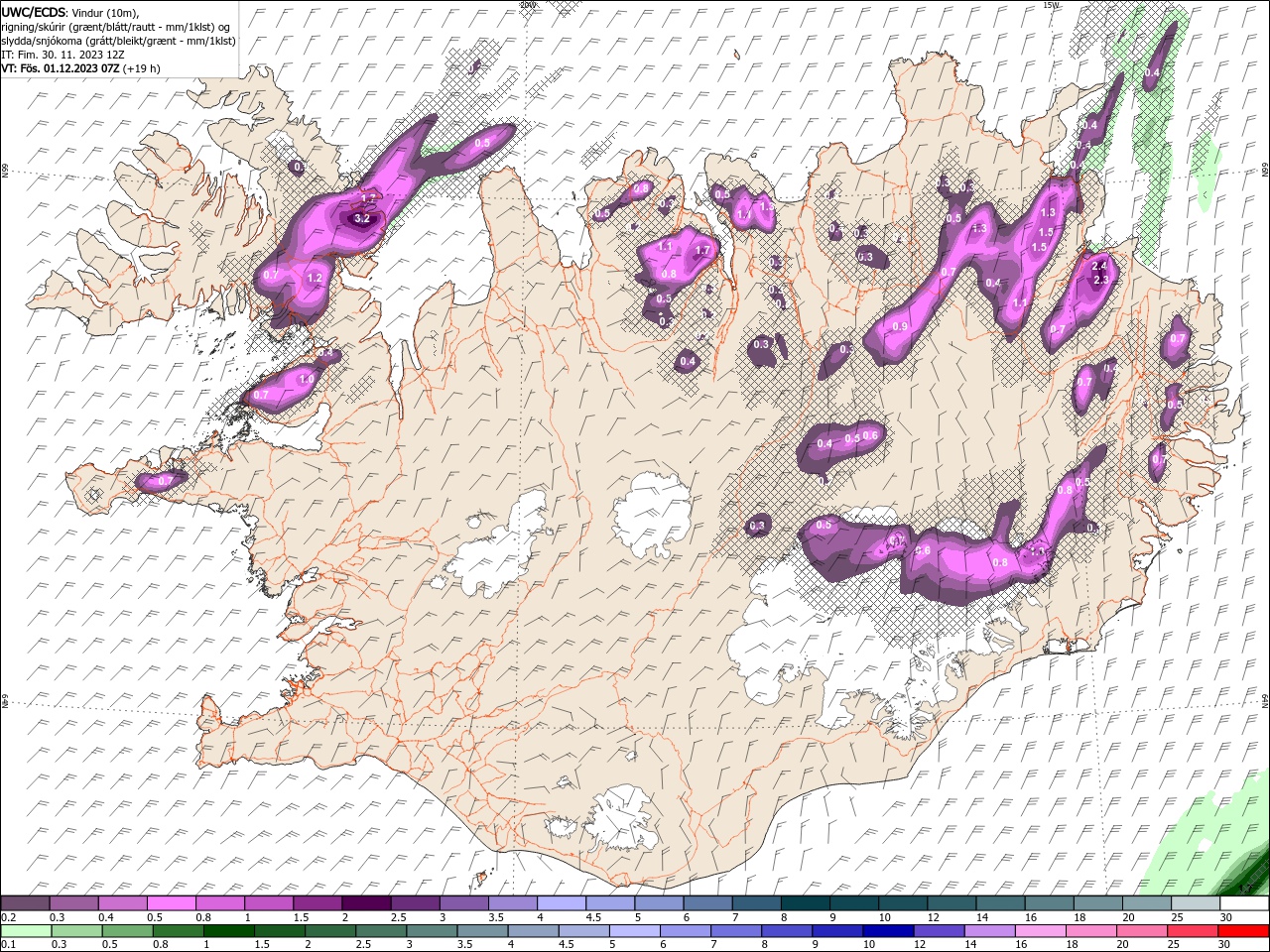Click the '0.9' value label on the map

[900, 326]
